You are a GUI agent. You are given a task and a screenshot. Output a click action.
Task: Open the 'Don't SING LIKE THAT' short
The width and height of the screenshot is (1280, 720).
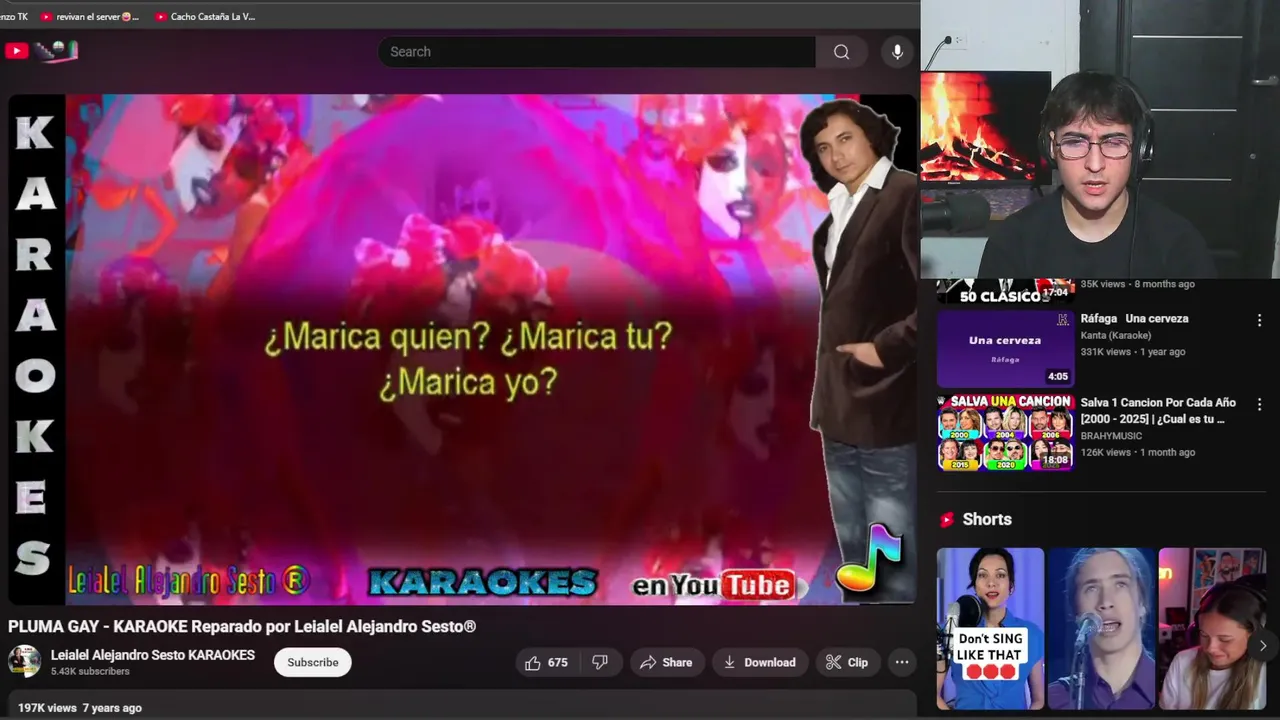pyautogui.click(x=990, y=628)
